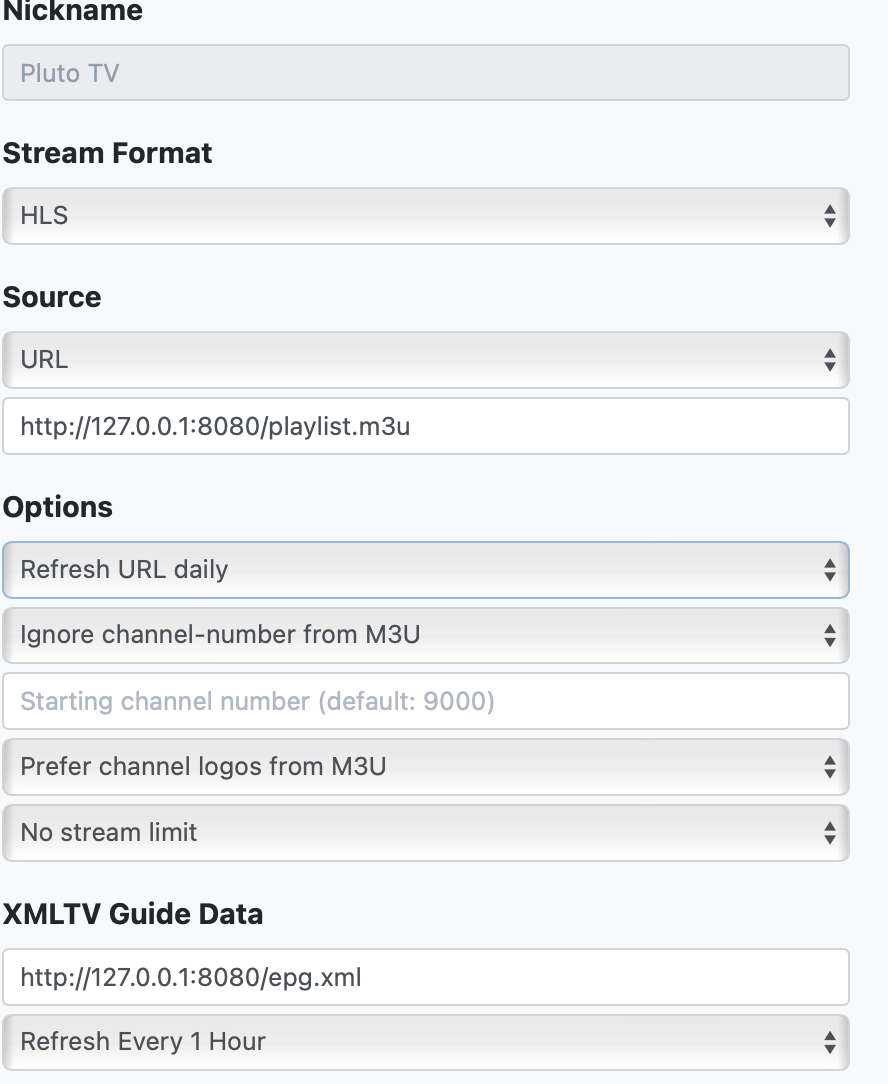Screen dimensions: 888x1084
Task: Click the arrows icon on No stream limit selector
Action: [829, 832]
